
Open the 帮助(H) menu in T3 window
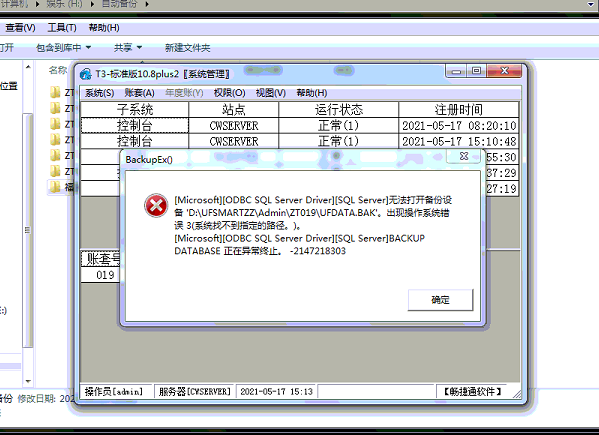tap(312, 93)
